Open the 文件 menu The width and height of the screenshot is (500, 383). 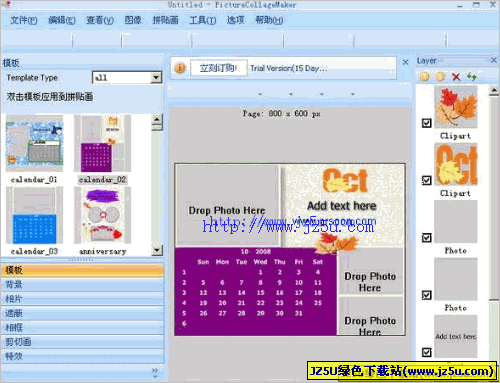tap(23, 20)
